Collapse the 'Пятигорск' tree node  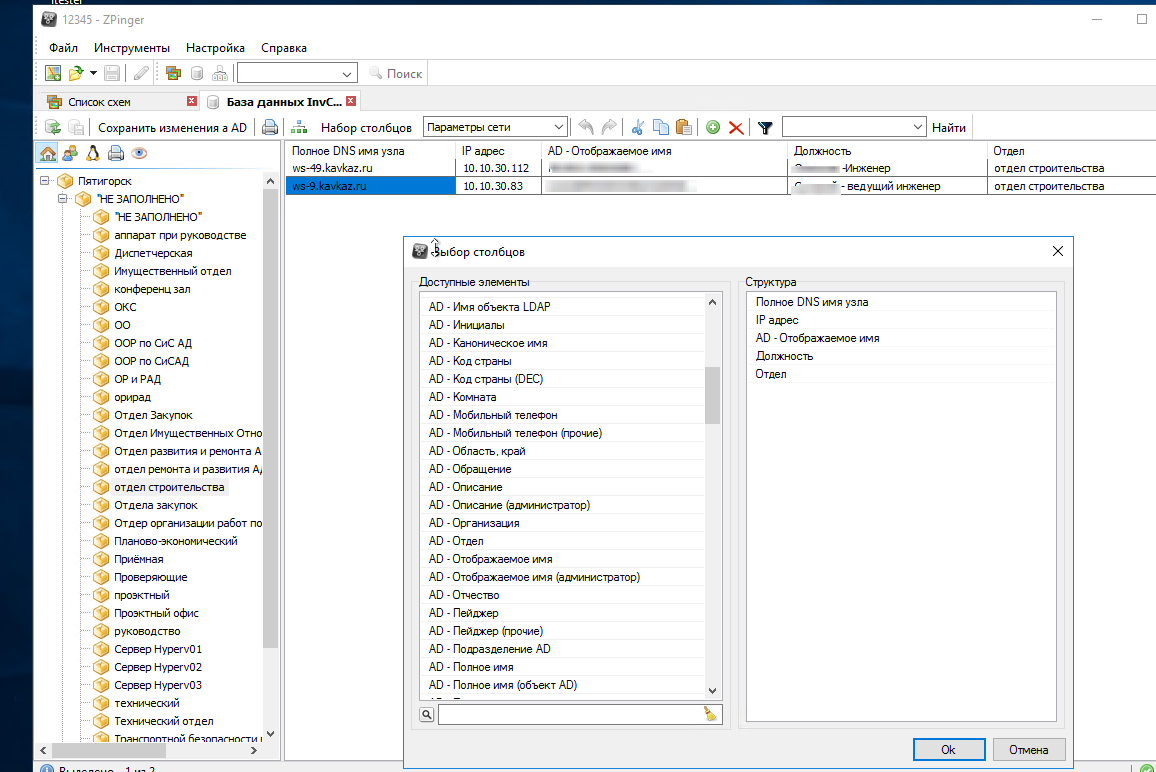pyautogui.click(x=45, y=181)
